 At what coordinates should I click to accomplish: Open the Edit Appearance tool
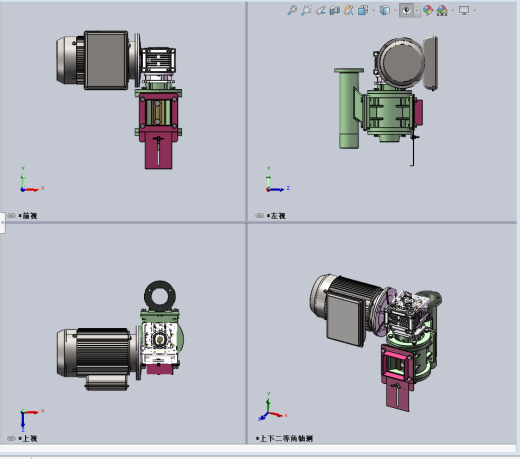428,10
